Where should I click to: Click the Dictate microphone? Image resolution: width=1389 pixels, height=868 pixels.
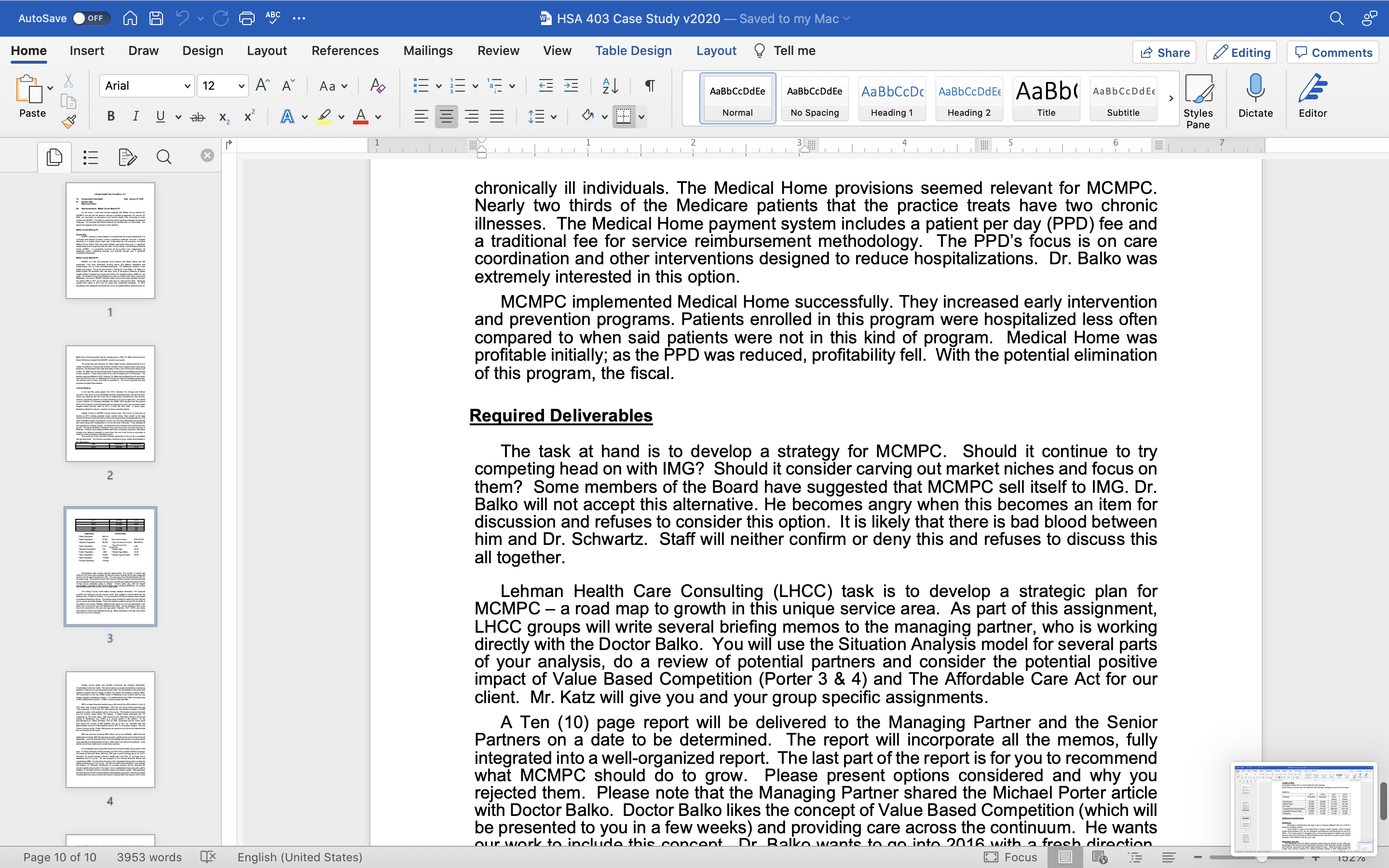click(1255, 96)
